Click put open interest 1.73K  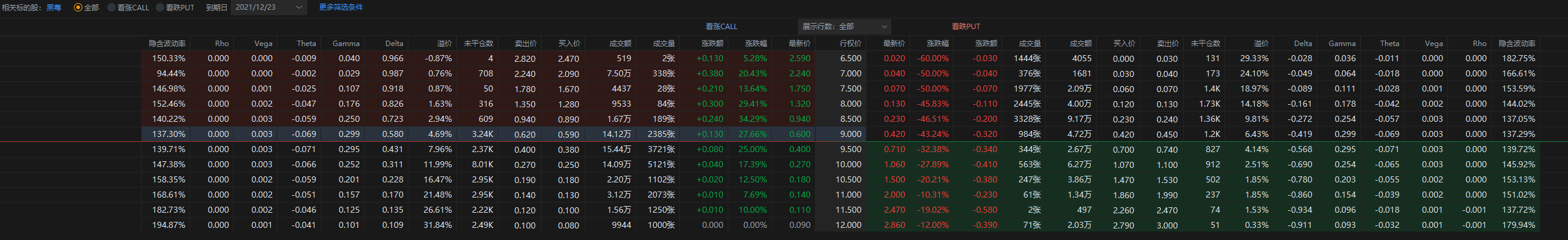click(x=1209, y=104)
